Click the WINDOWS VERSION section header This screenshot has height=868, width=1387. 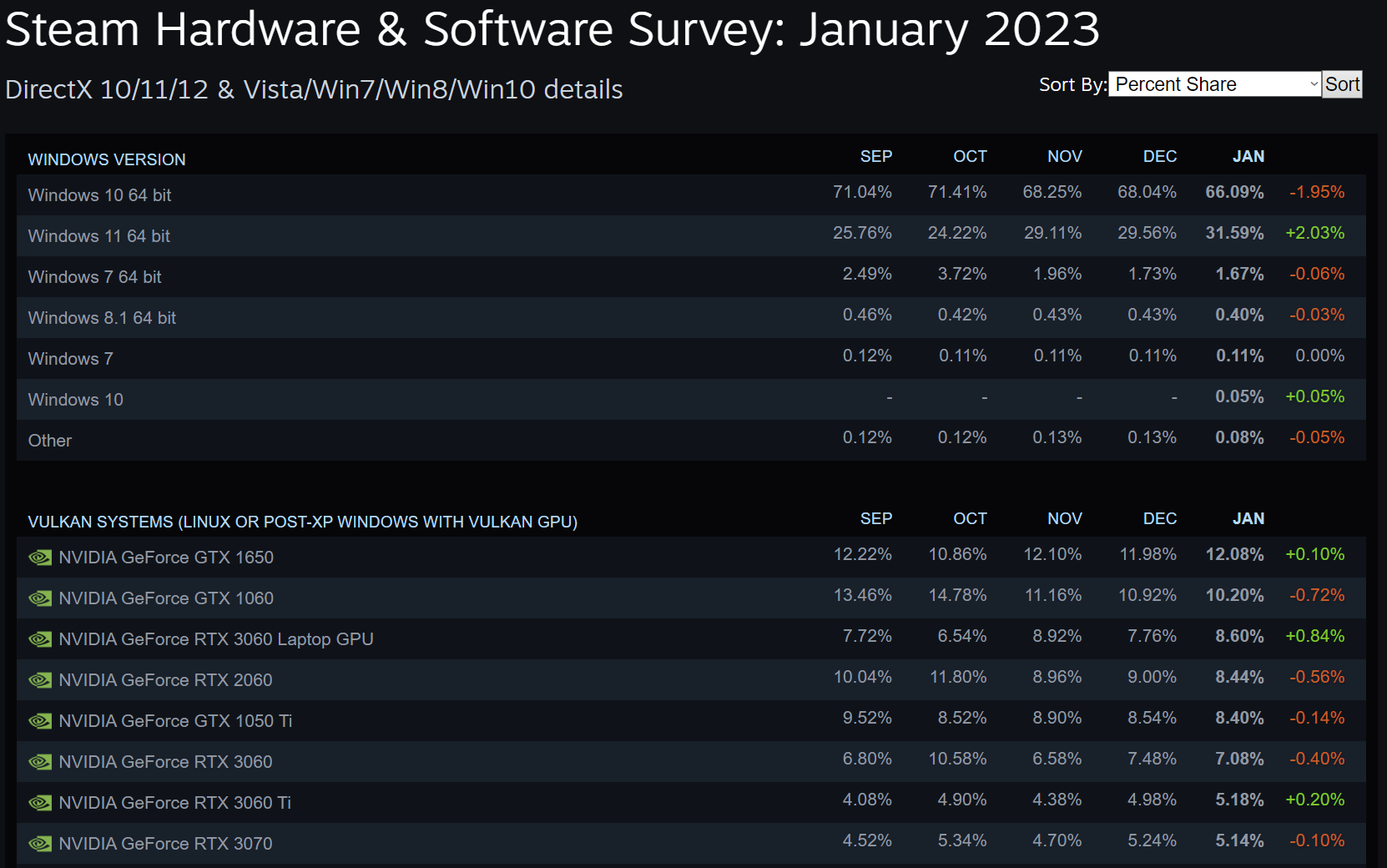click(x=107, y=159)
